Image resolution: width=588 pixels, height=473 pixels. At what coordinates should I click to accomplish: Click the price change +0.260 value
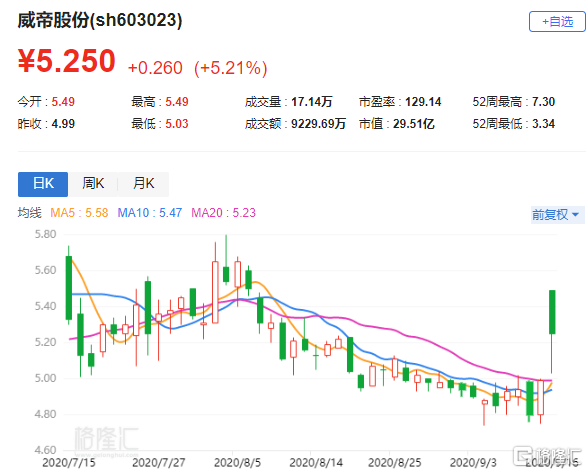[155, 68]
